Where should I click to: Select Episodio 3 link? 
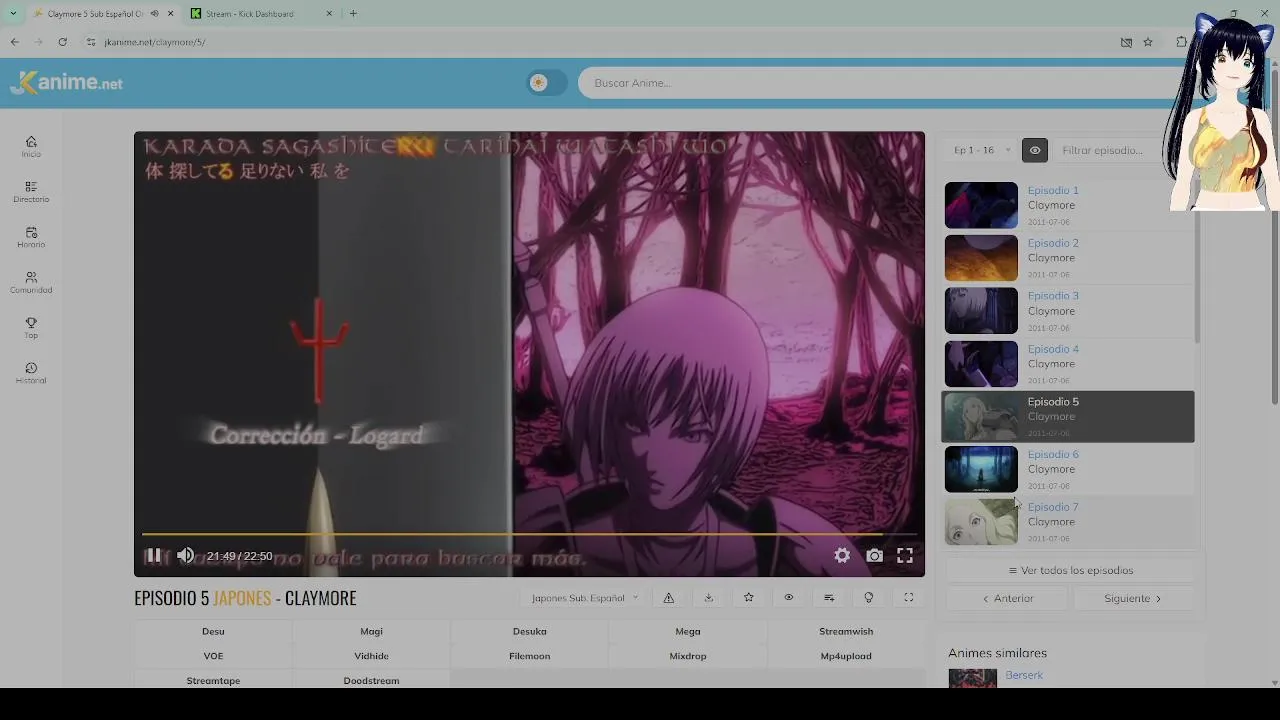point(1053,296)
